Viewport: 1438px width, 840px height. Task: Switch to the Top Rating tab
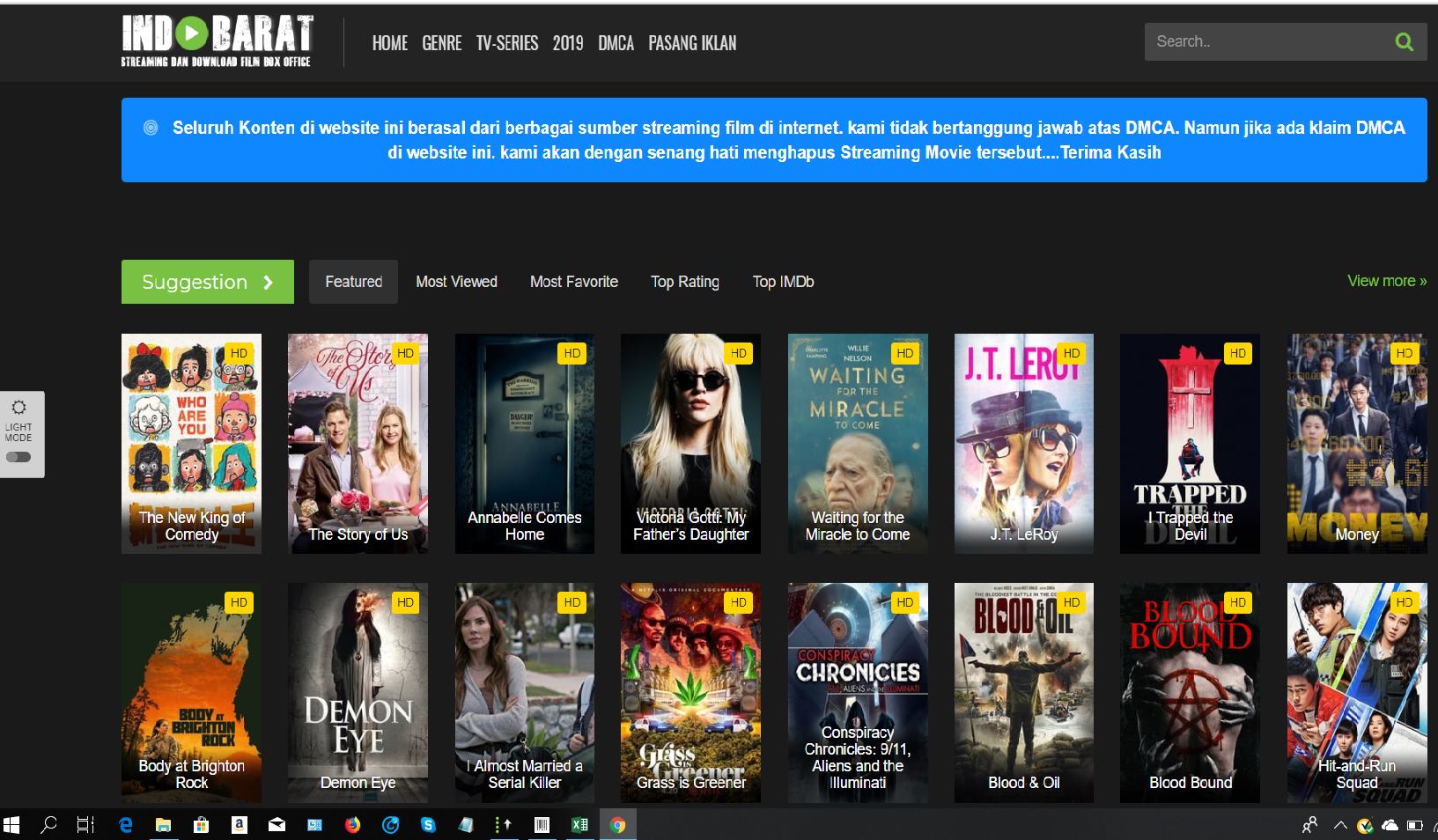pyautogui.click(x=685, y=282)
